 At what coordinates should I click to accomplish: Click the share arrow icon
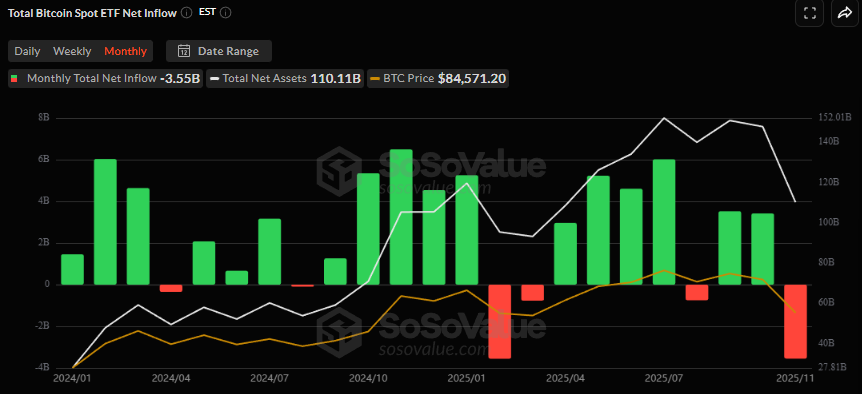844,13
